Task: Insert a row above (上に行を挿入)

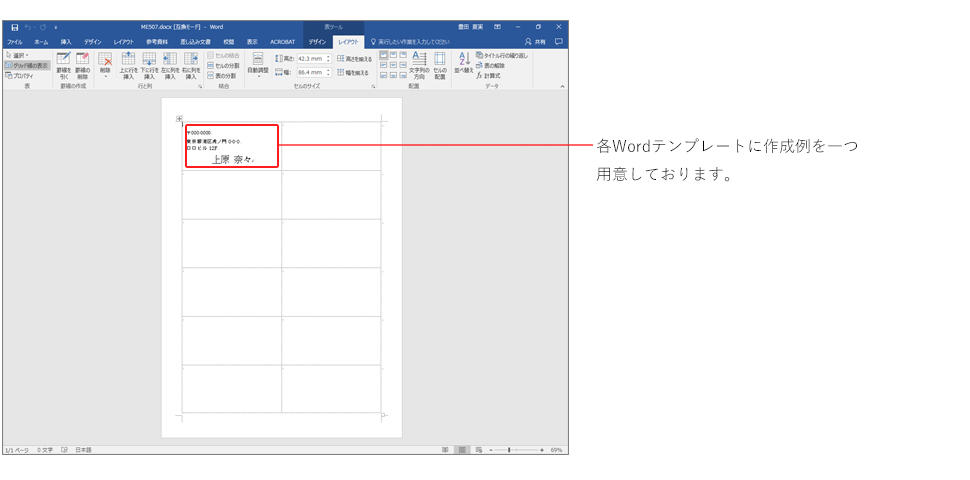Action: click(128, 66)
